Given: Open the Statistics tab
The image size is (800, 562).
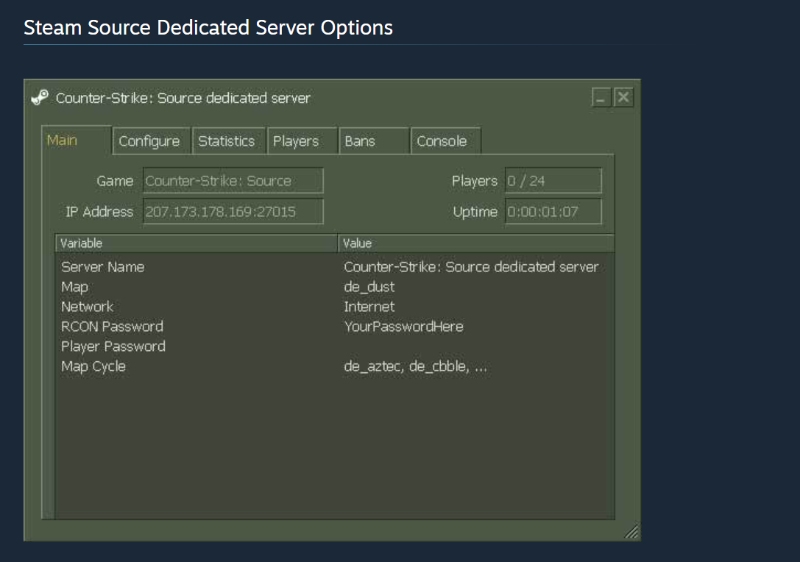Looking at the screenshot, I should [226, 141].
